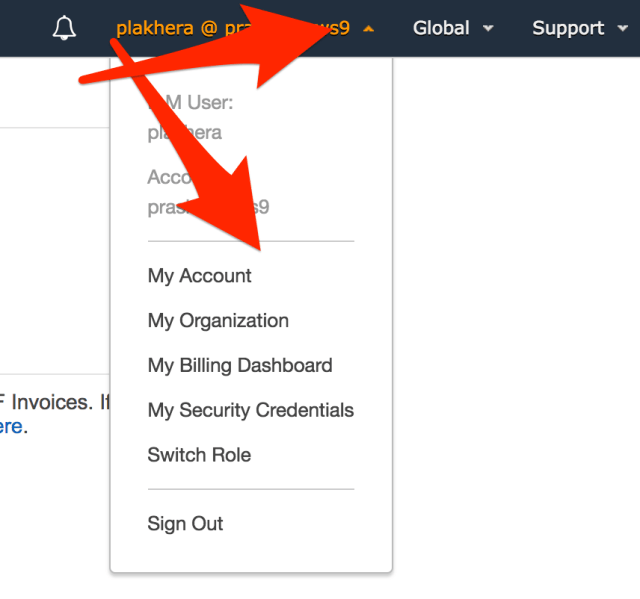
Task: Choose My Security Credentials
Action: 251,411
